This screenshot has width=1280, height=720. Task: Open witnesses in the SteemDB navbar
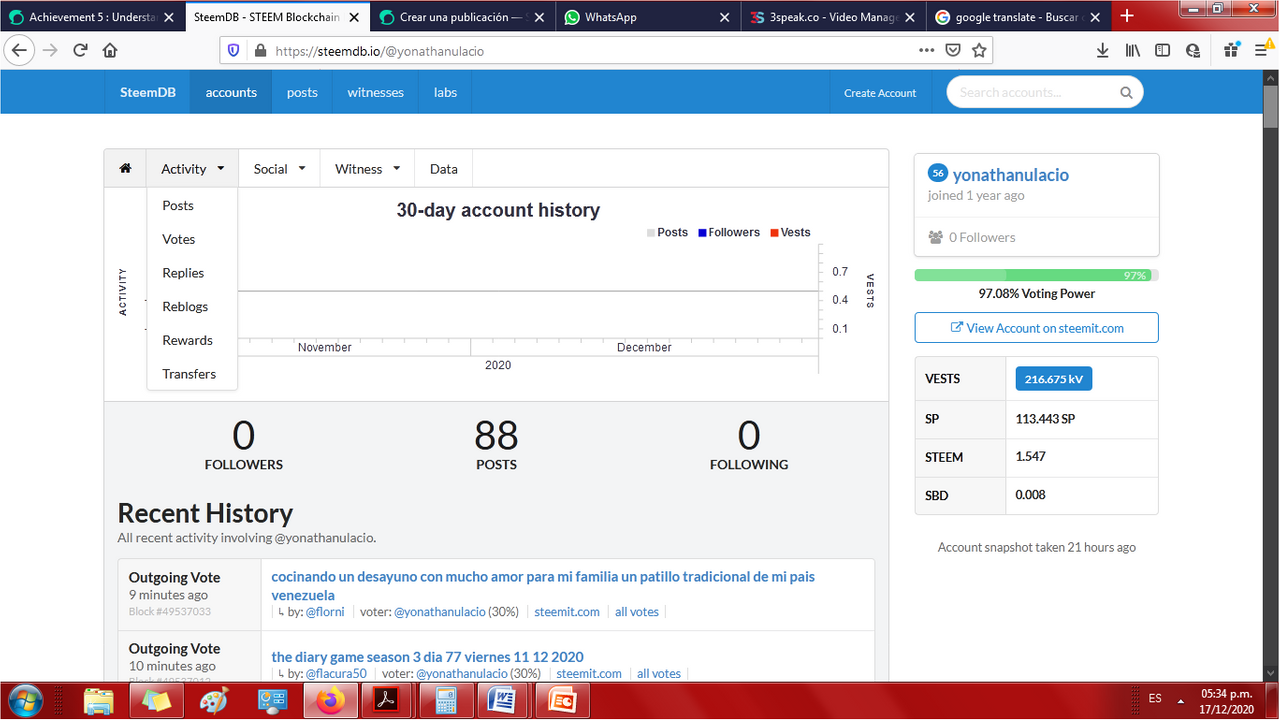tap(376, 92)
